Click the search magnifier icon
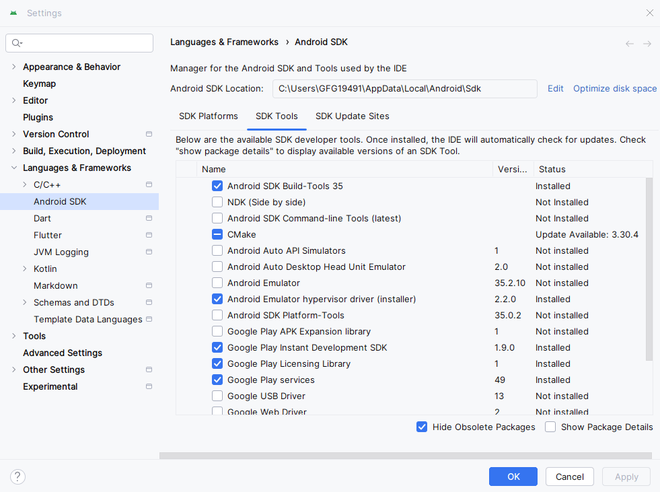Image resolution: width=660 pixels, height=492 pixels. click(x=18, y=43)
